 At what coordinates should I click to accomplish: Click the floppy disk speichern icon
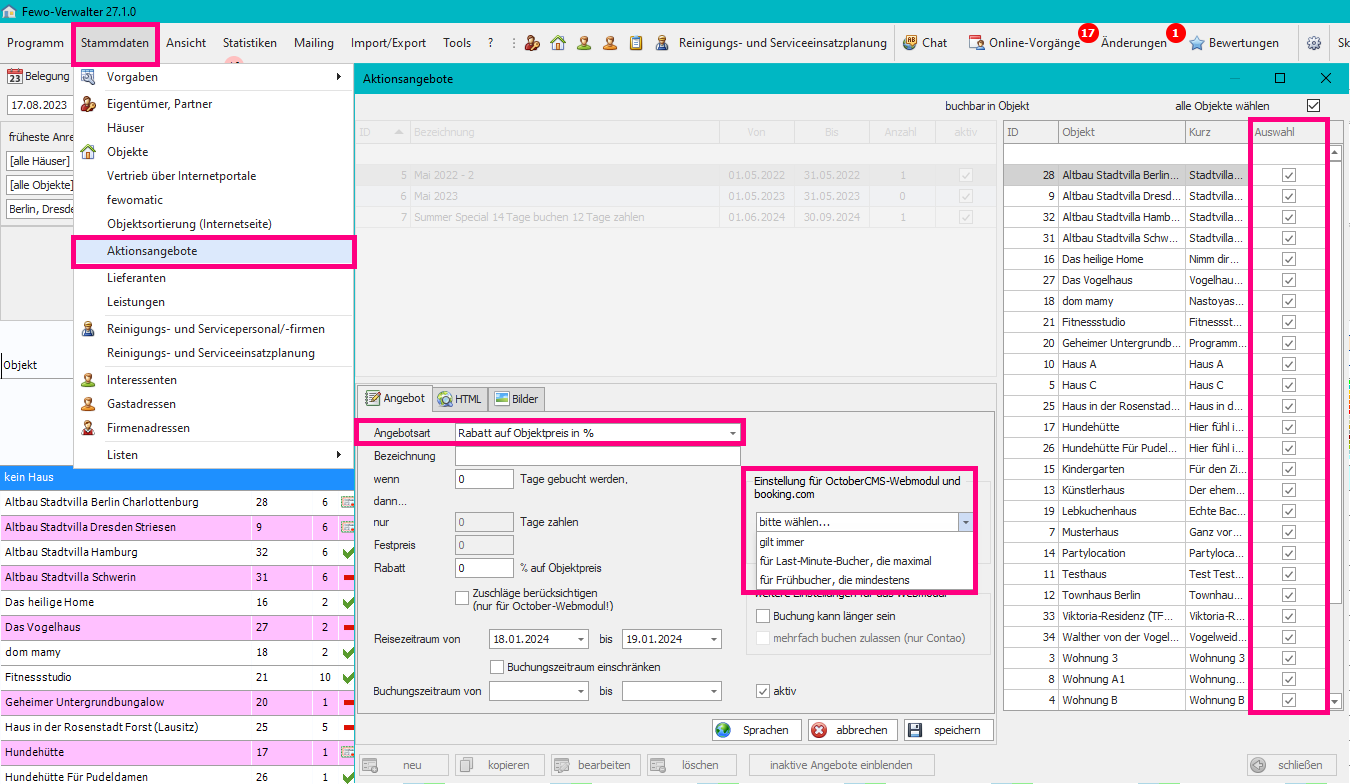pos(915,730)
